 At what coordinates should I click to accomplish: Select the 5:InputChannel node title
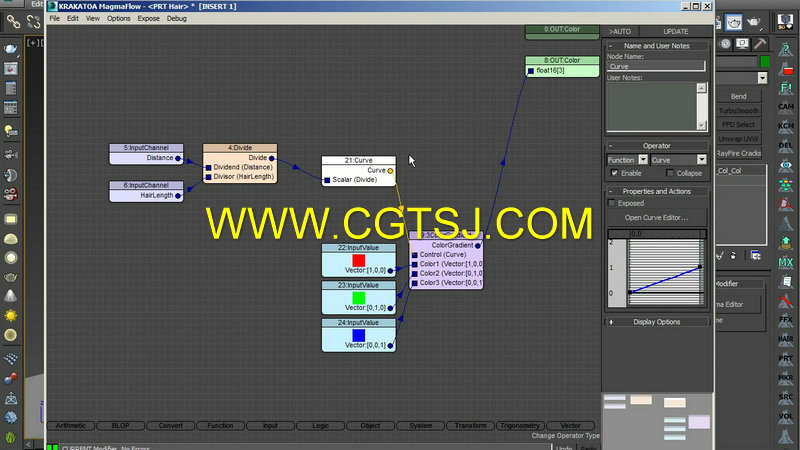coord(146,147)
